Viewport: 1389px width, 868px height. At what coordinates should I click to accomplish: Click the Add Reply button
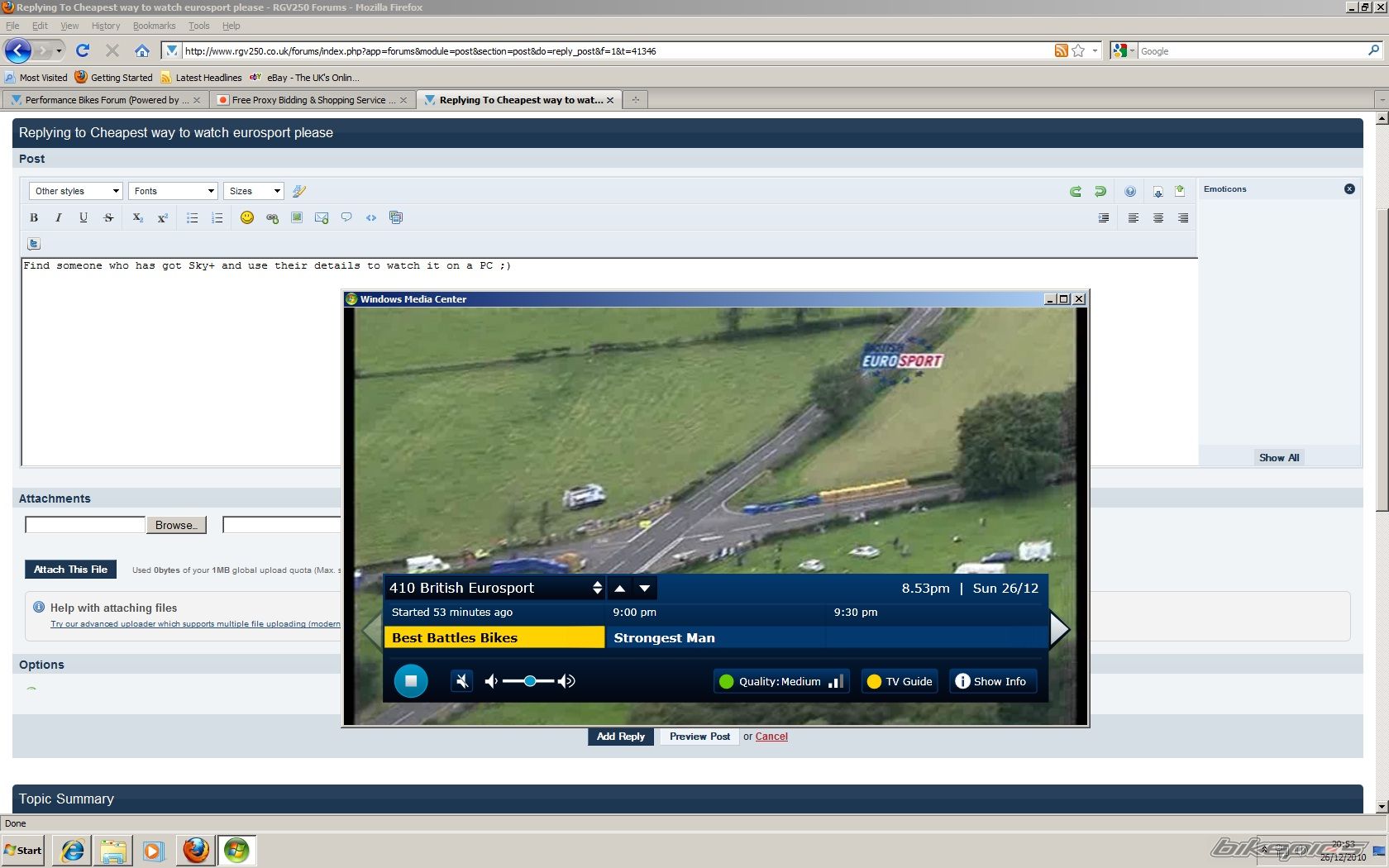point(620,737)
